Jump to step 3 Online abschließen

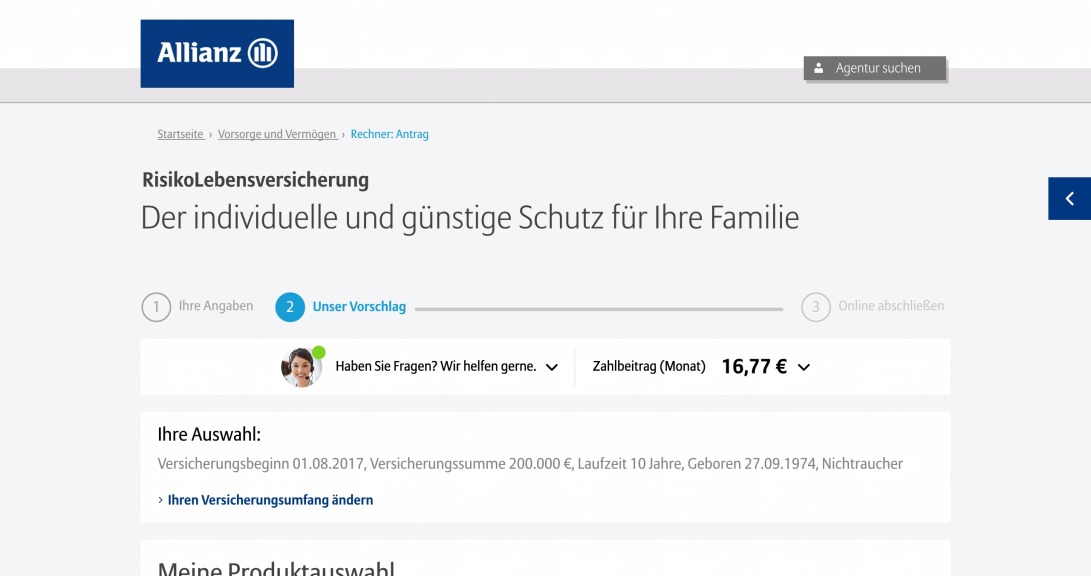tap(873, 307)
